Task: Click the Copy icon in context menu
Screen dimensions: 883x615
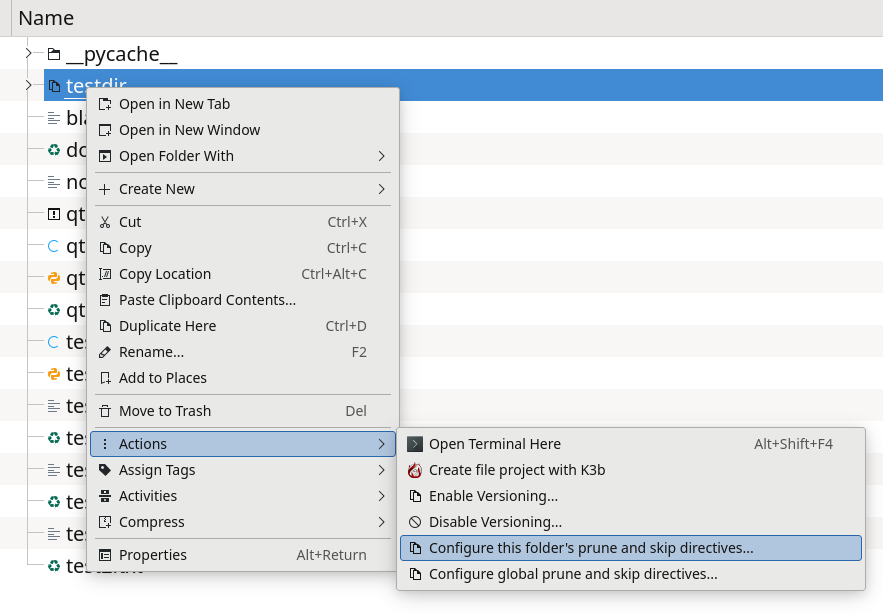Action: click(x=105, y=248)
